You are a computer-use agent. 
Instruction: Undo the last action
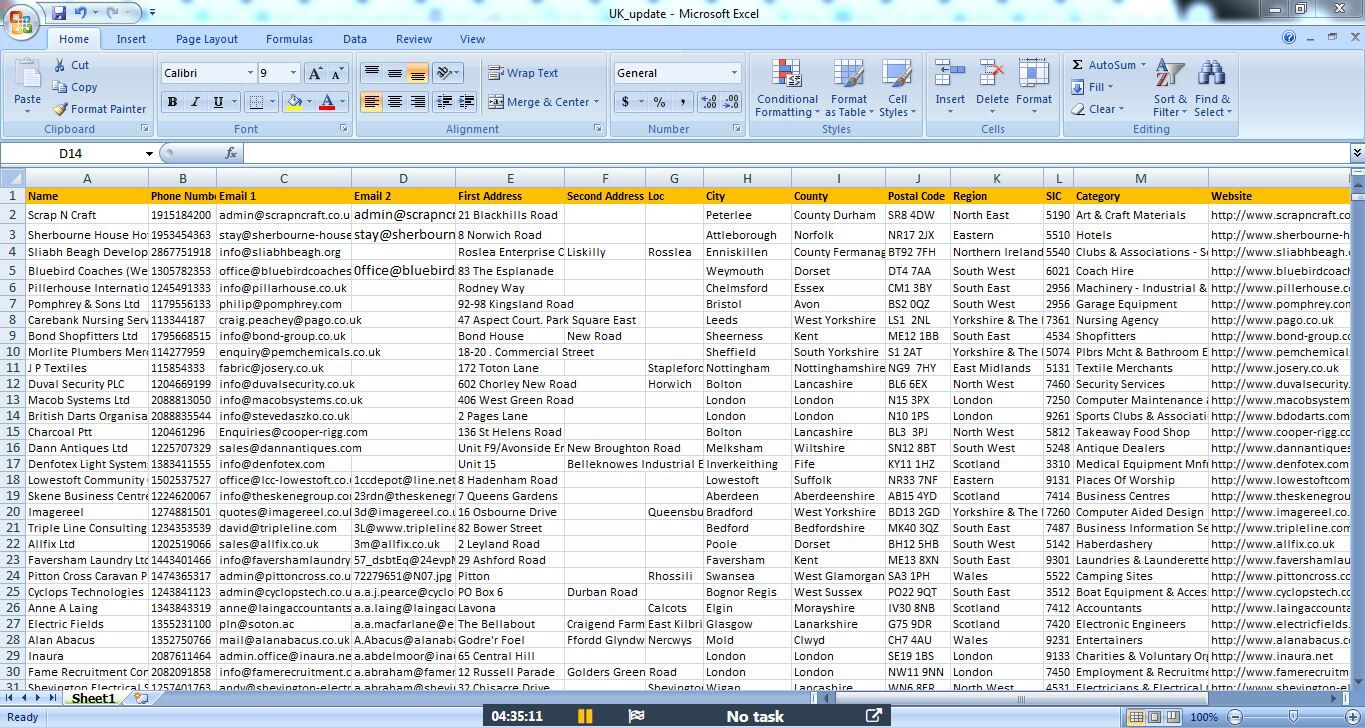click(81, 13)
